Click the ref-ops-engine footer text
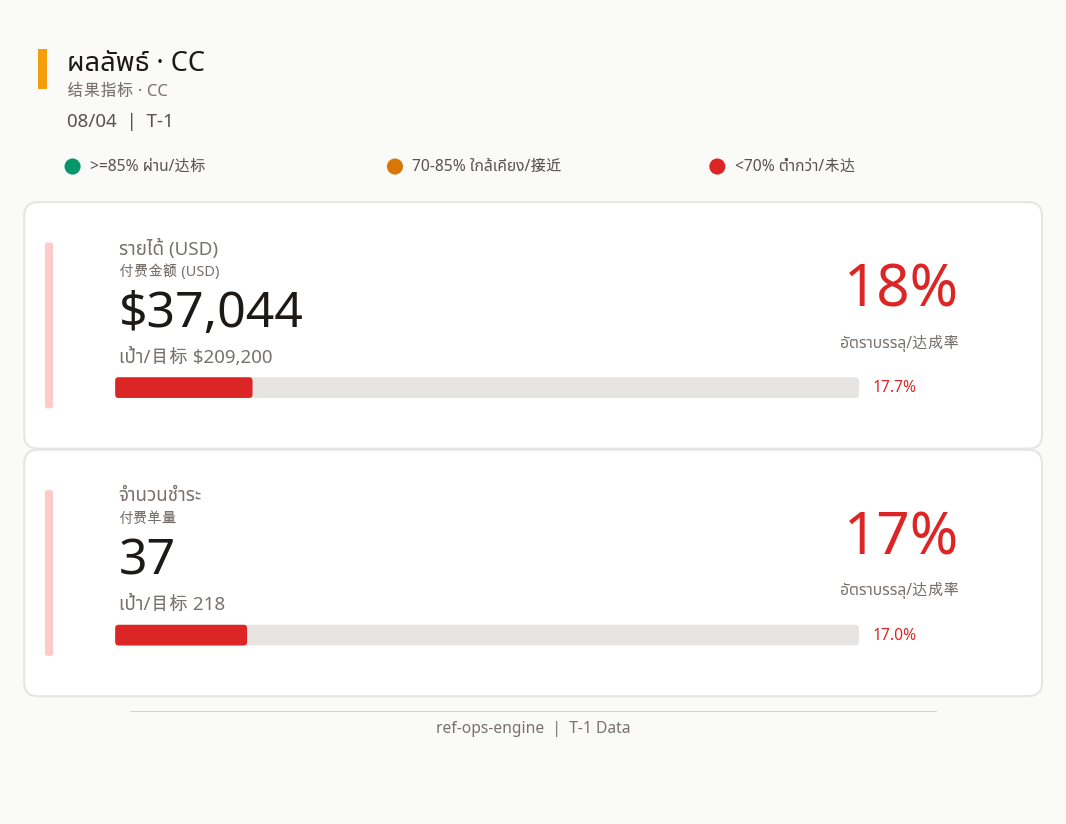 490,728
